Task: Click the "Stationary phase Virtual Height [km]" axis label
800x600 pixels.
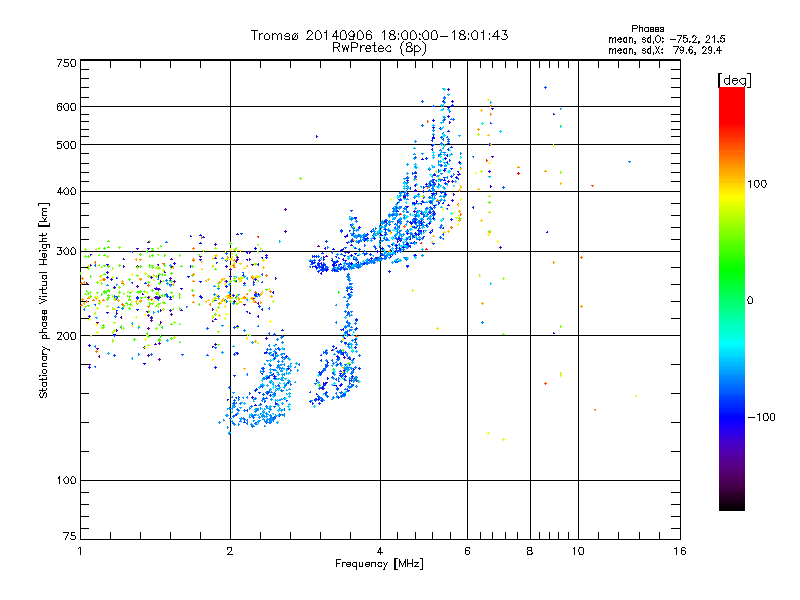Action: (44, 300)
